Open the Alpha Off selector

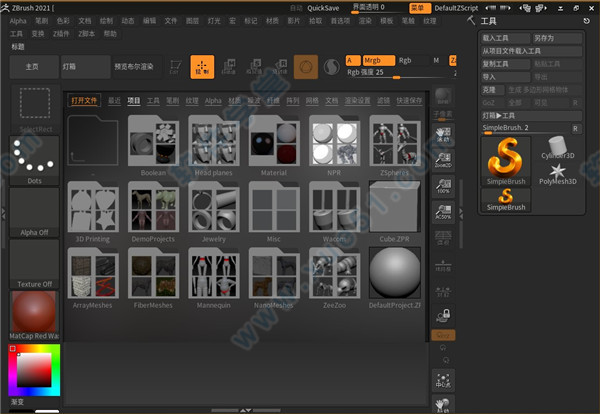[x=36, y=211]
